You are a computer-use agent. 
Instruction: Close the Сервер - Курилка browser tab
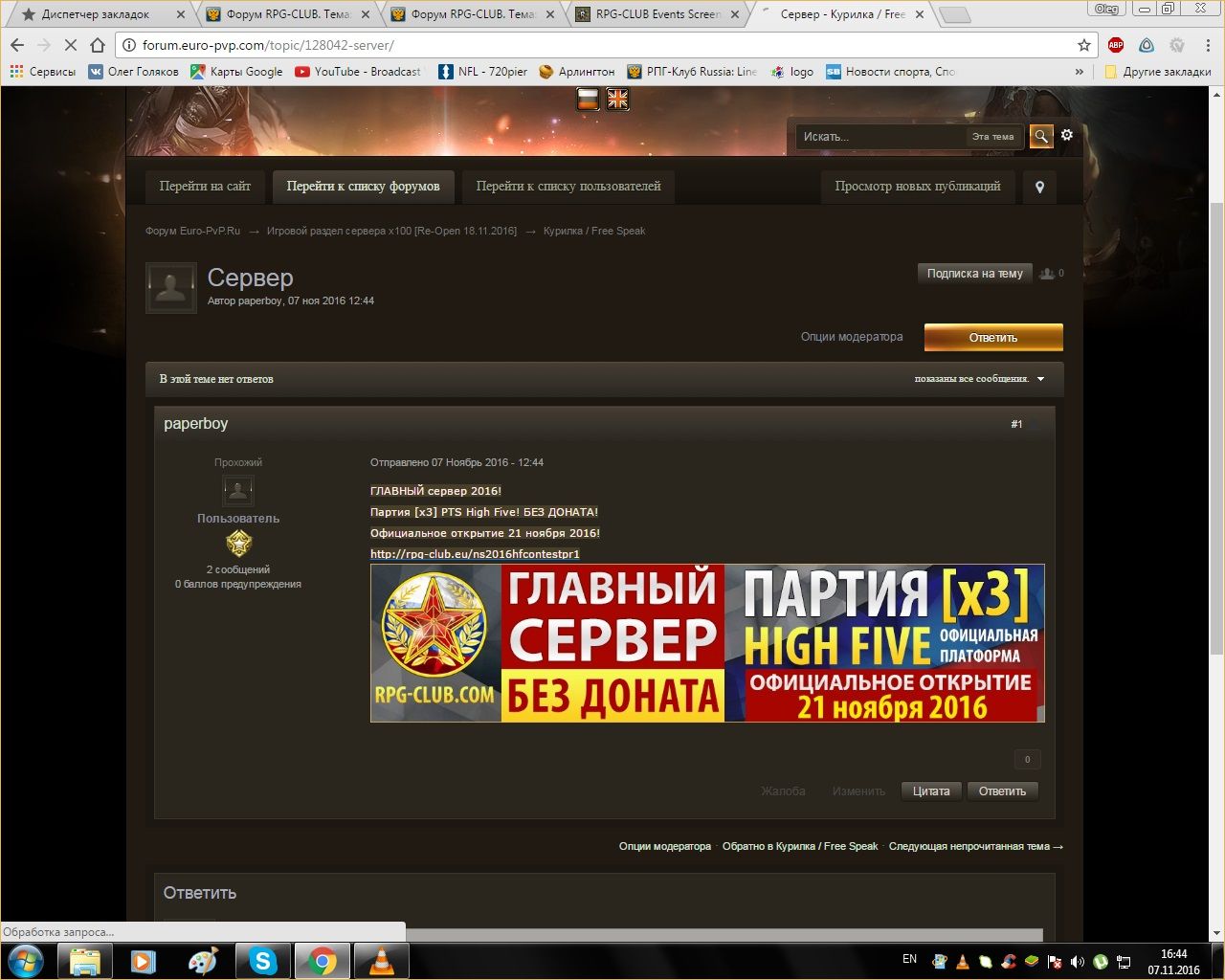(919, 14)
